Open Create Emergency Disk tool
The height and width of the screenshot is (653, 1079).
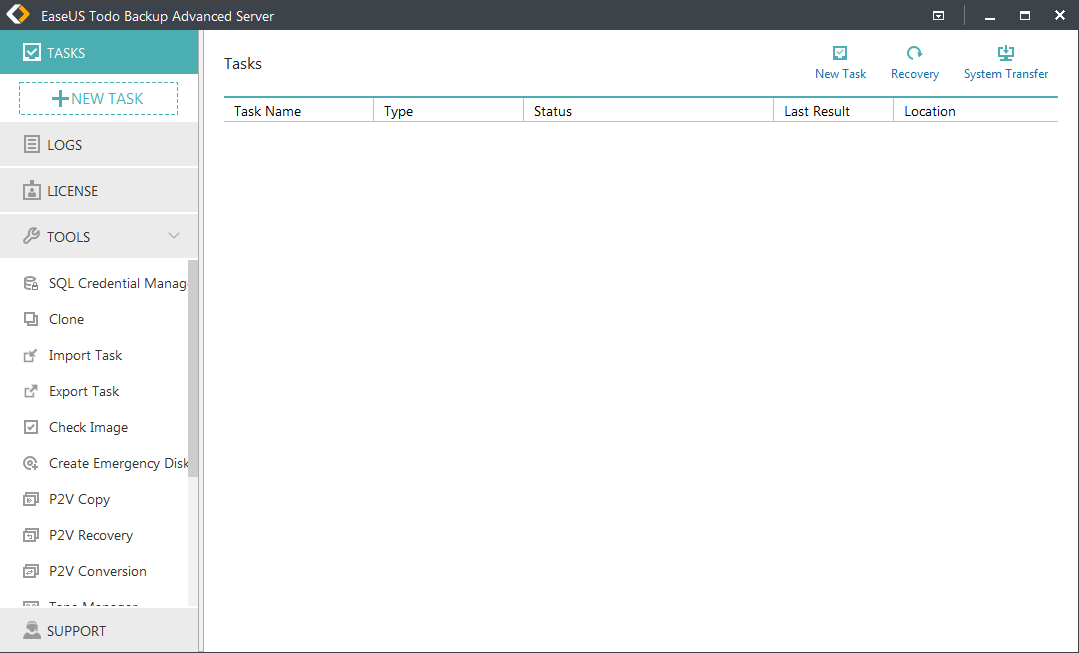tap(118, 464)
